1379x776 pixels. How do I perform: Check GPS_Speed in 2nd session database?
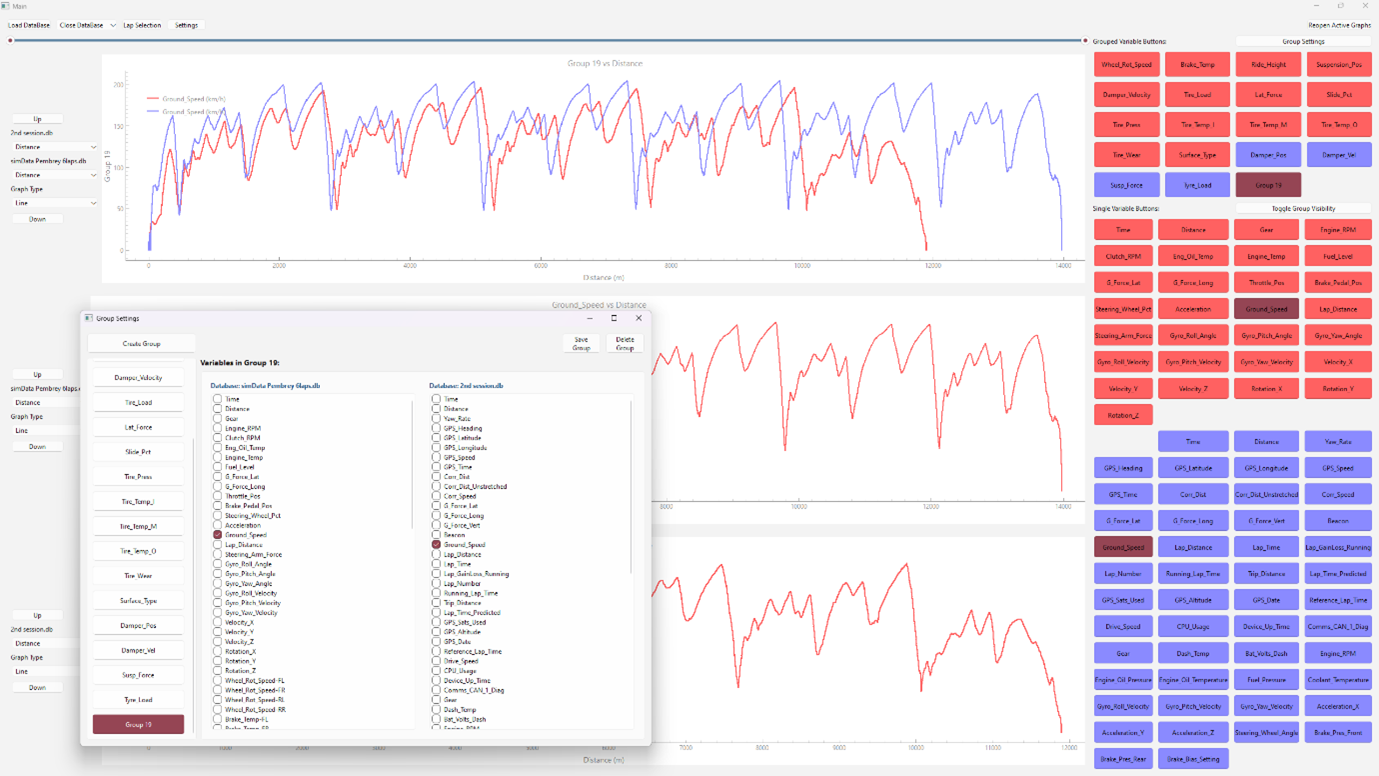(x=436, y=457)
